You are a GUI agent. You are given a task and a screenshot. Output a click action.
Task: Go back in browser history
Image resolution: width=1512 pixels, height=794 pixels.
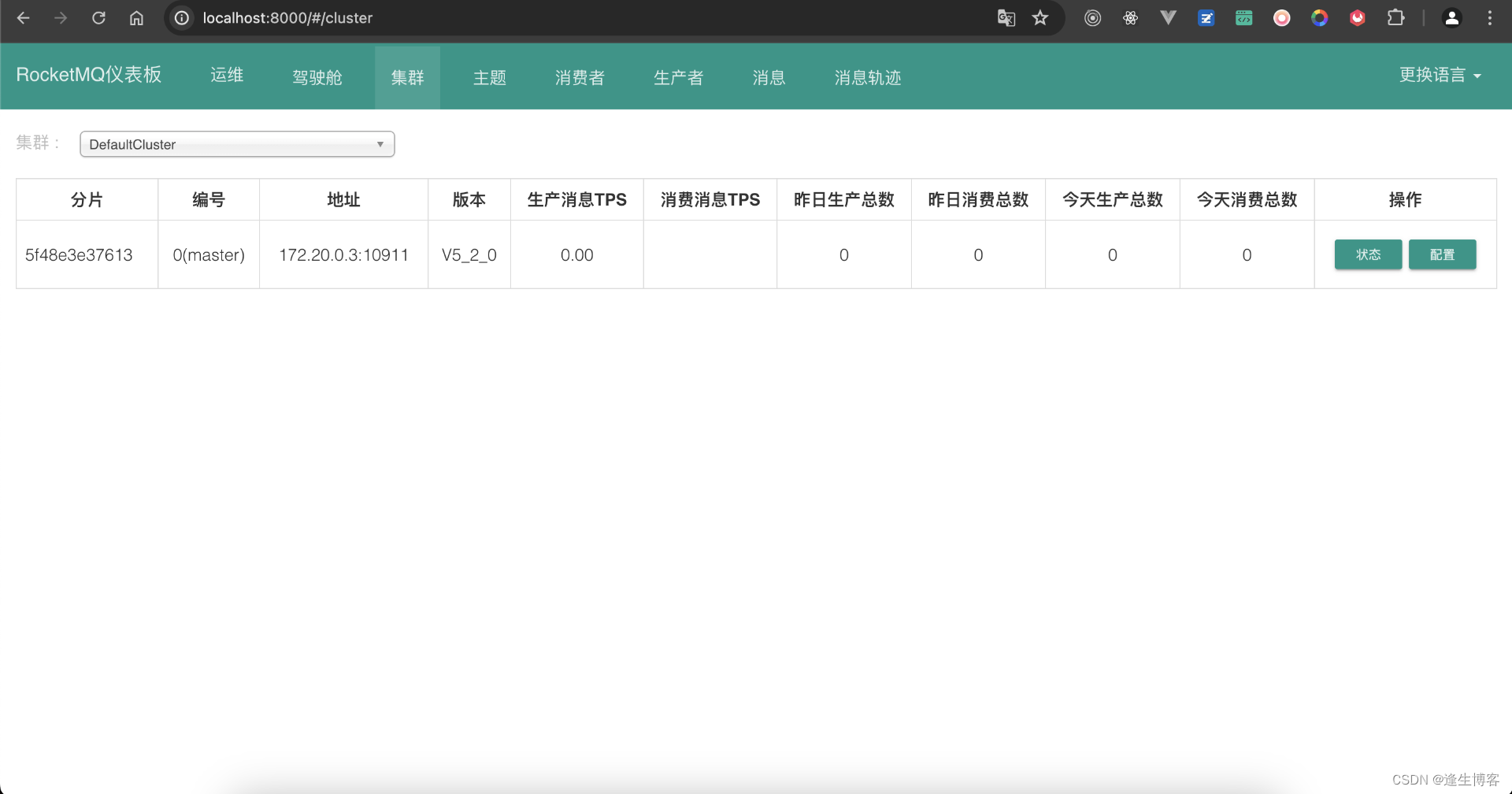[24, 17]
